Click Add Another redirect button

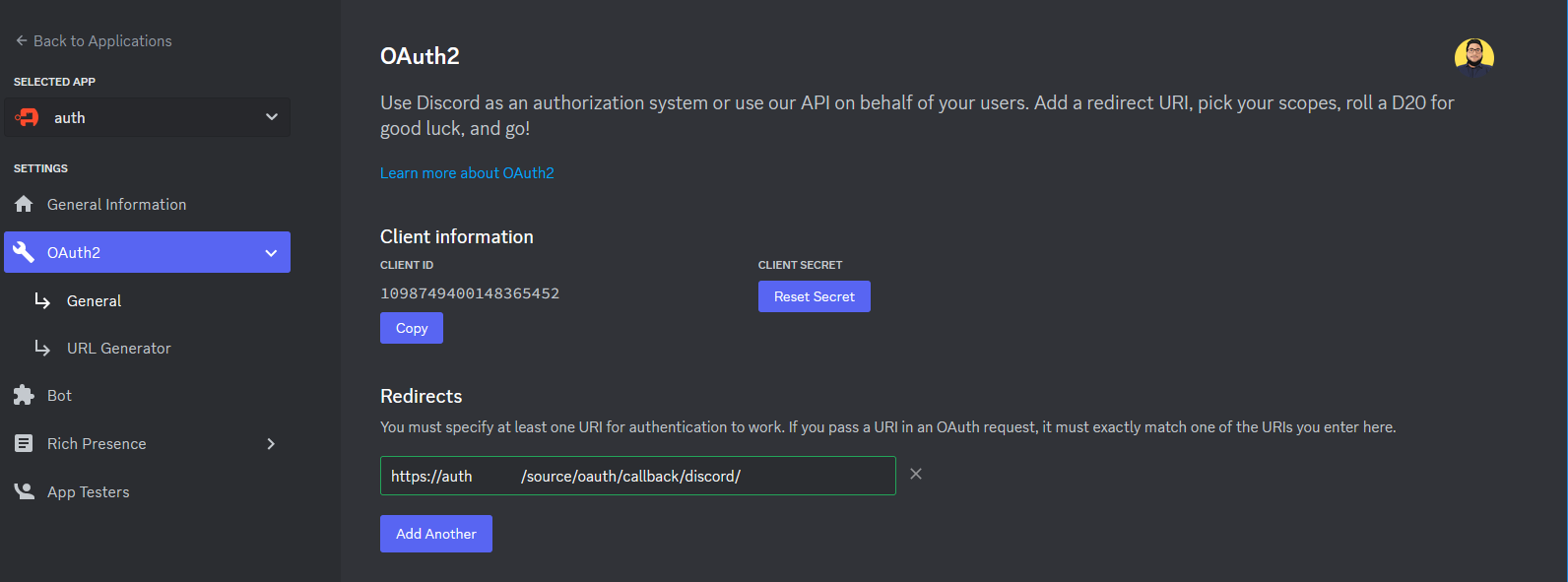pos(435,534)
